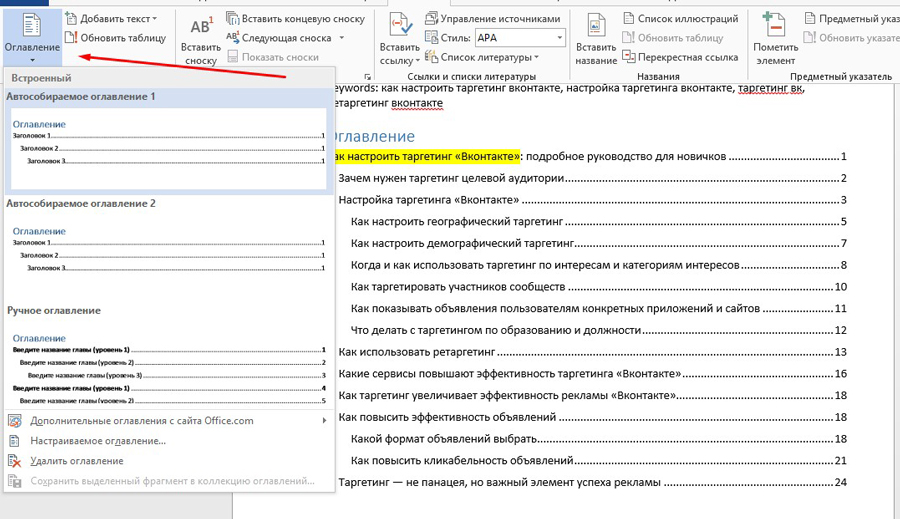Click Вставить название caption button

pos(596,41)
